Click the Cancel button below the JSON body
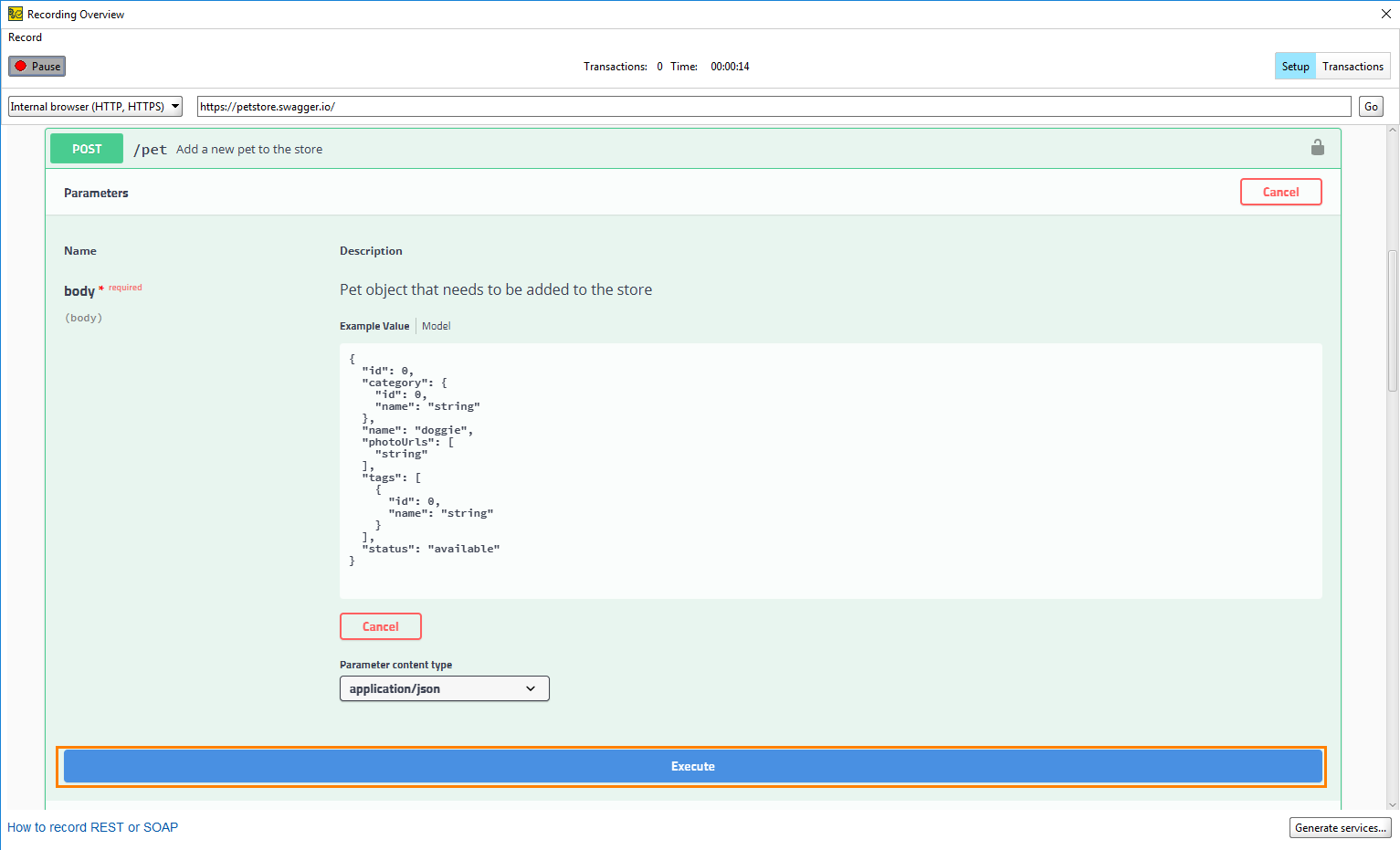The image size is (1400, 850). pos(380,626)
